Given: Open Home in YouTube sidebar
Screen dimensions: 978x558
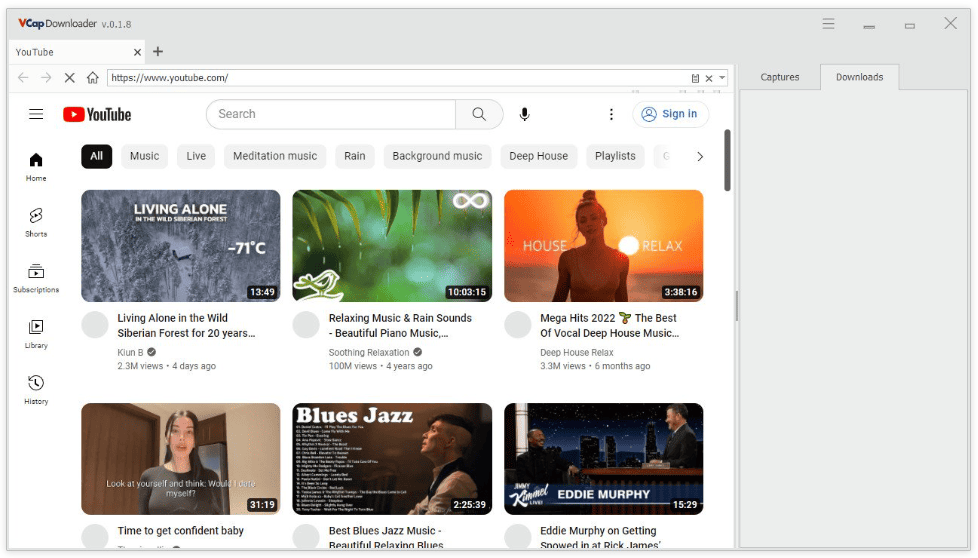Looking at the screenshot, I should click(x=36, y=167).
